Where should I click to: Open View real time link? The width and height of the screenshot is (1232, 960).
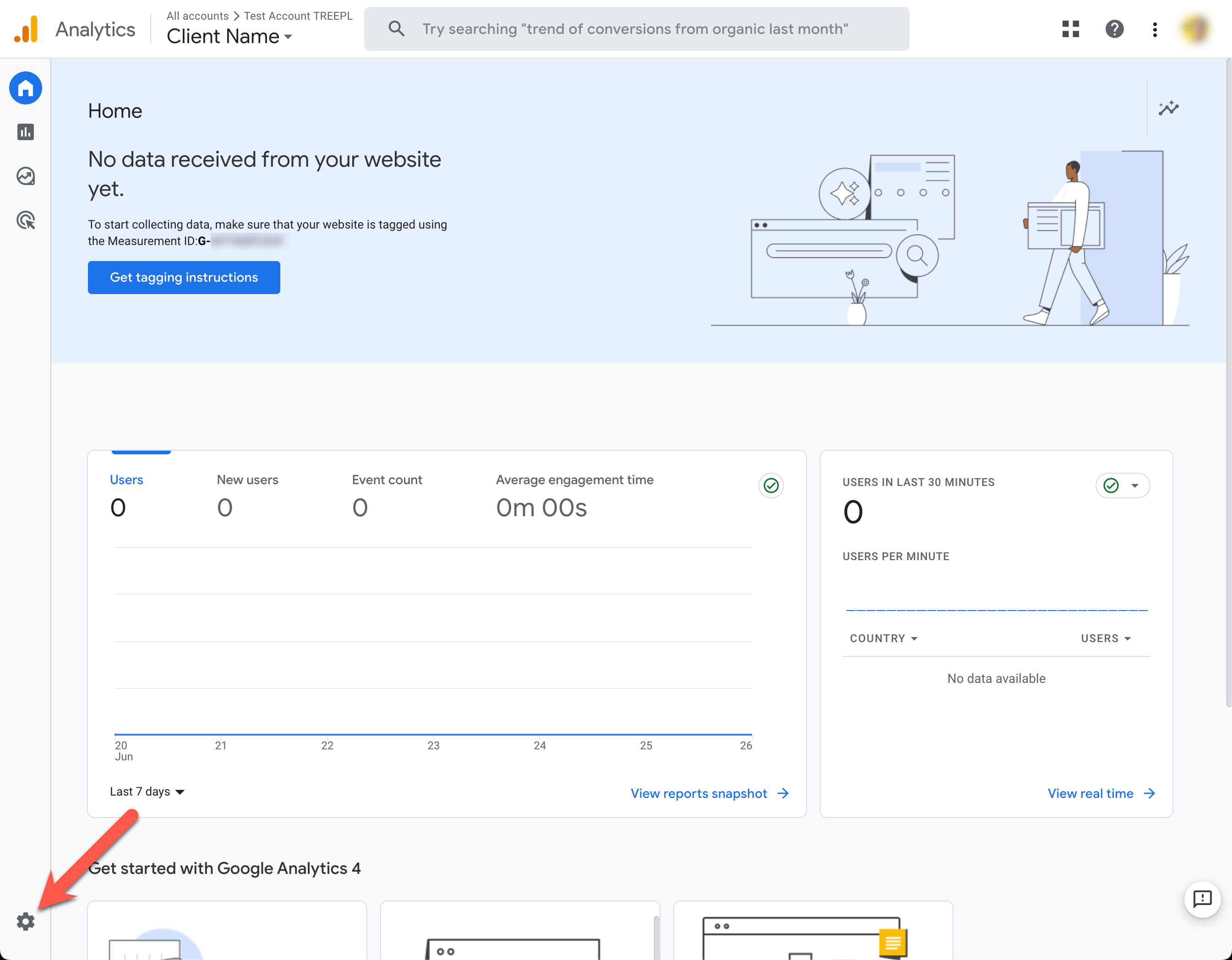(x=1090, y=794)
